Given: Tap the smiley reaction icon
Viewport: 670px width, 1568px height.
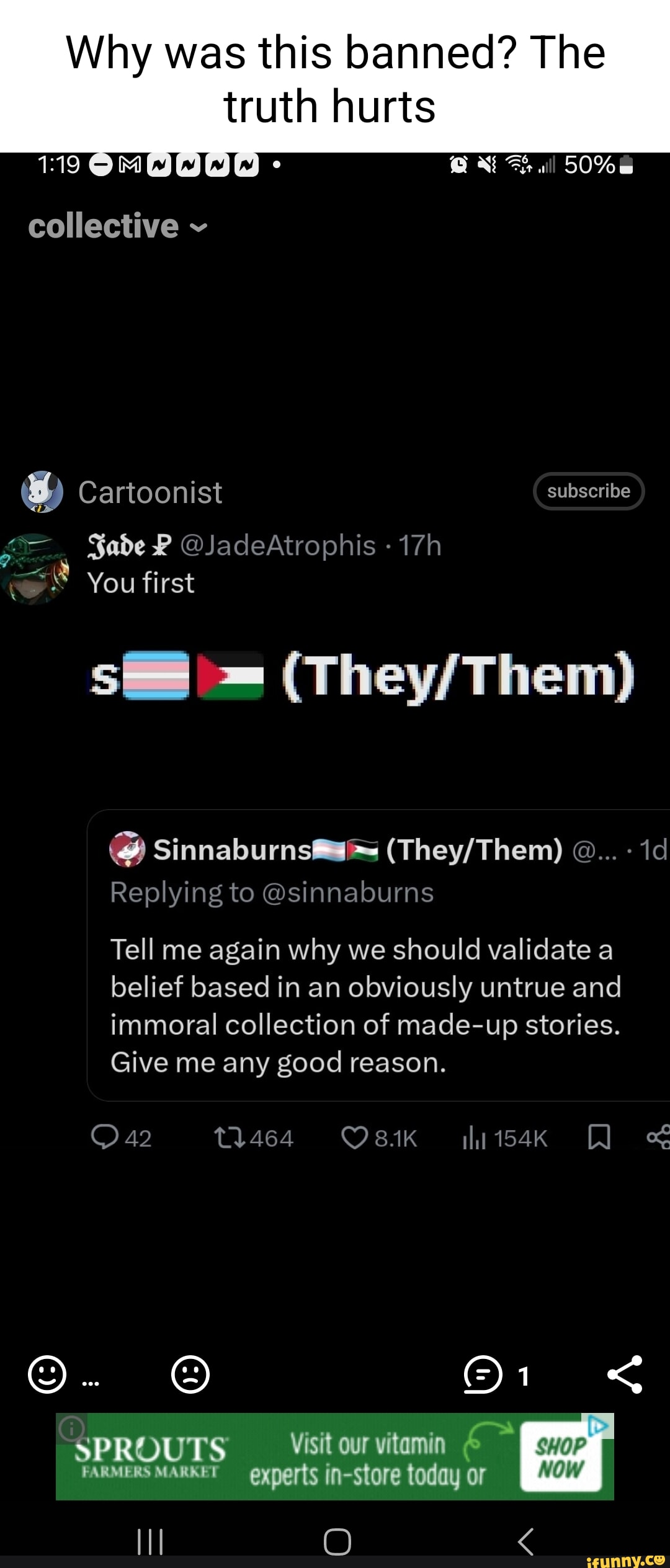Looking at the screenshot, I should (x=47, y=1375).
